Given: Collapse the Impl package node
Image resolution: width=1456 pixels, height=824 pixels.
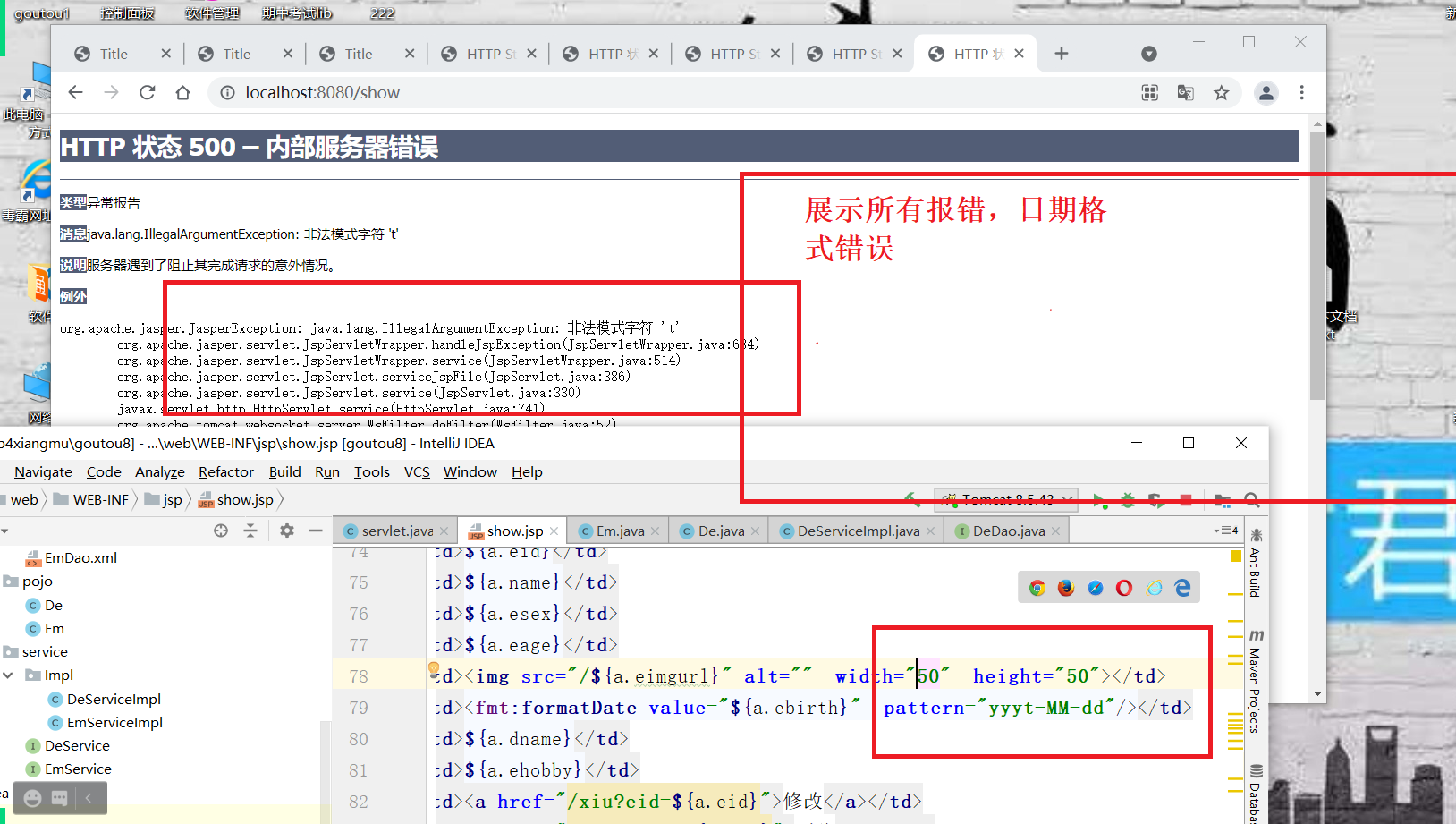Looking at the screenshot, I should click(8, 675).
